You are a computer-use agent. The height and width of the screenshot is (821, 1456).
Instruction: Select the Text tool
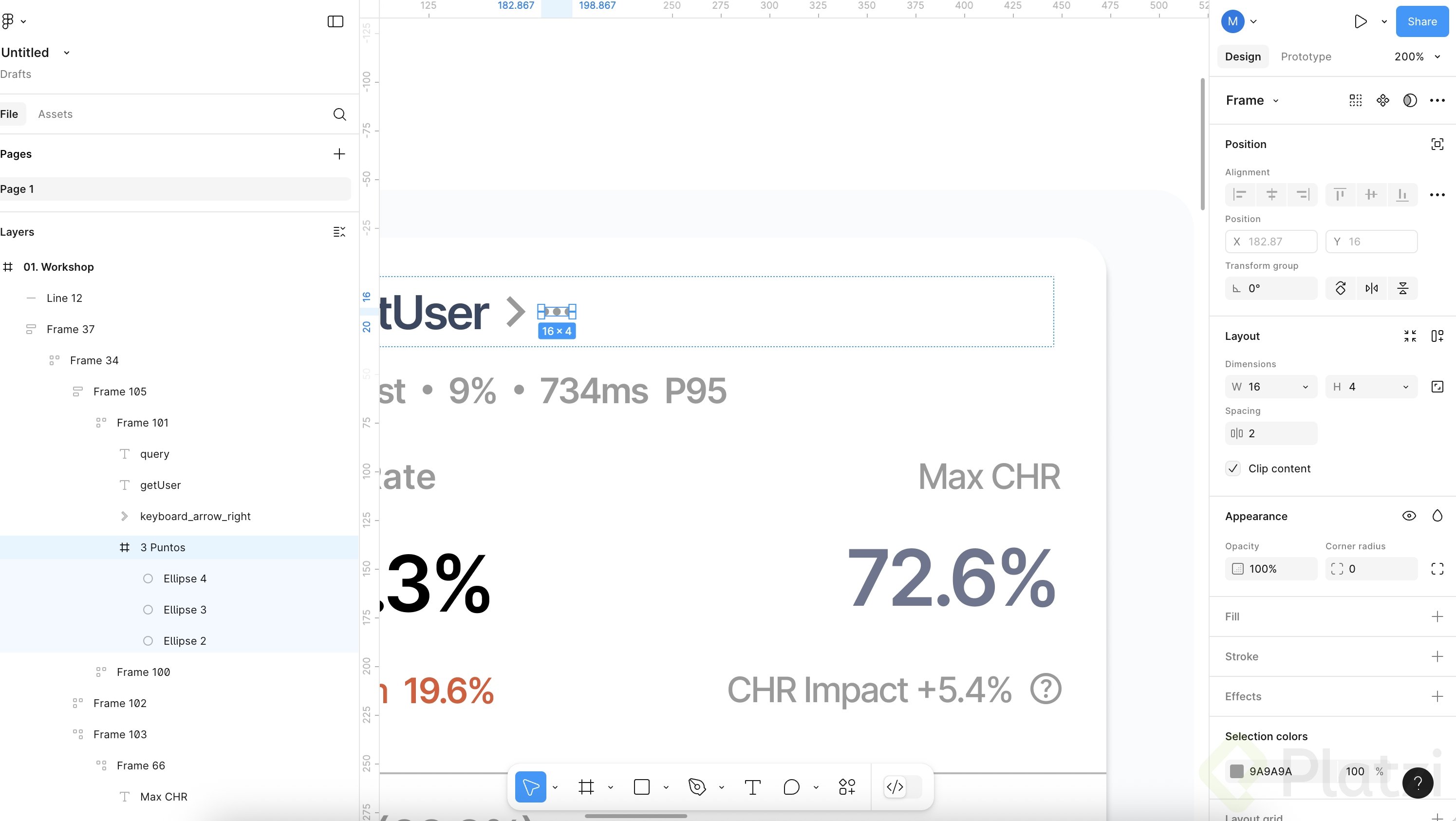(752, 786)
